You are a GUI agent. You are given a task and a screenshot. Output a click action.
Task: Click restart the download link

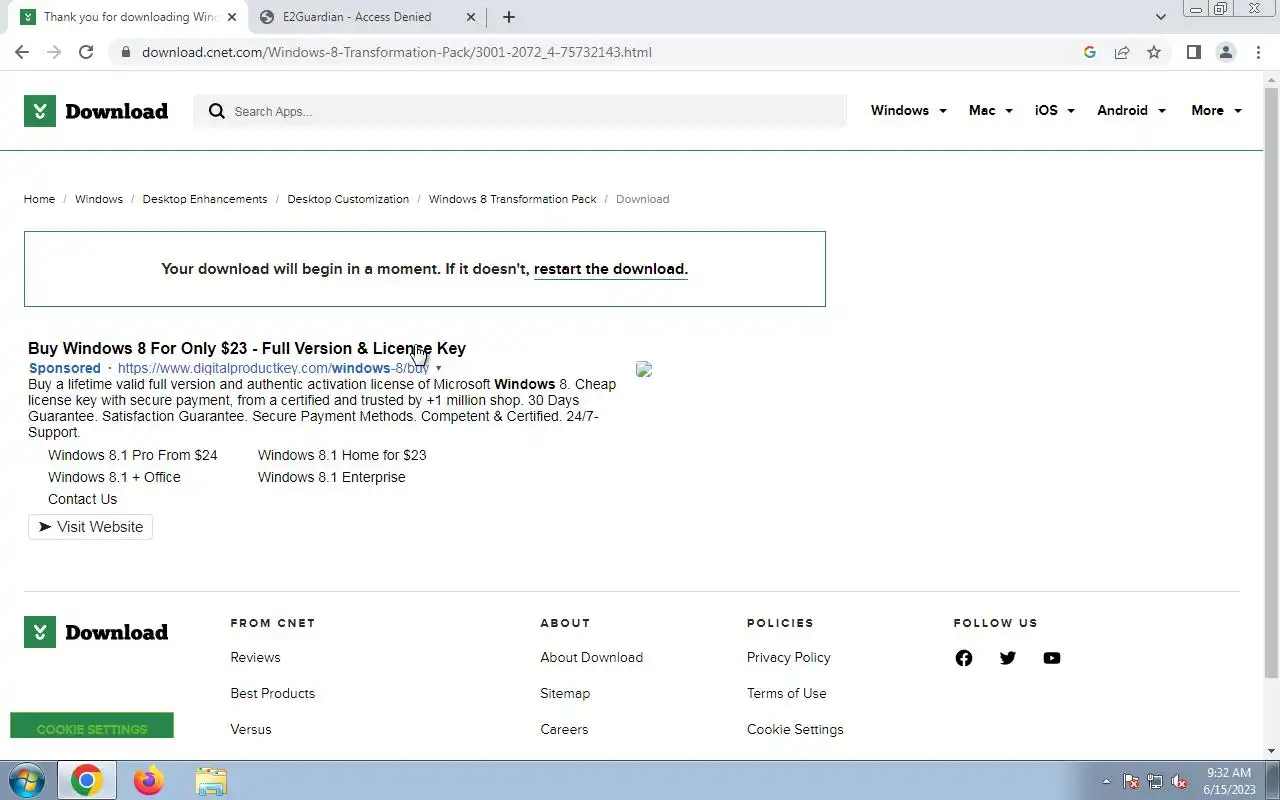coord(610,269)
